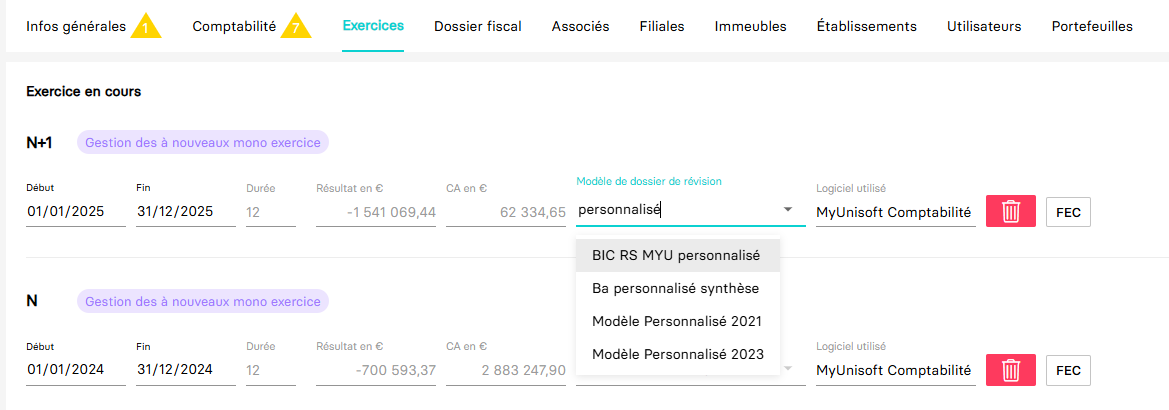1169x410 pixels.
Task: Click the N exercise Logiciel utilisé field
Action: (894, 370)
